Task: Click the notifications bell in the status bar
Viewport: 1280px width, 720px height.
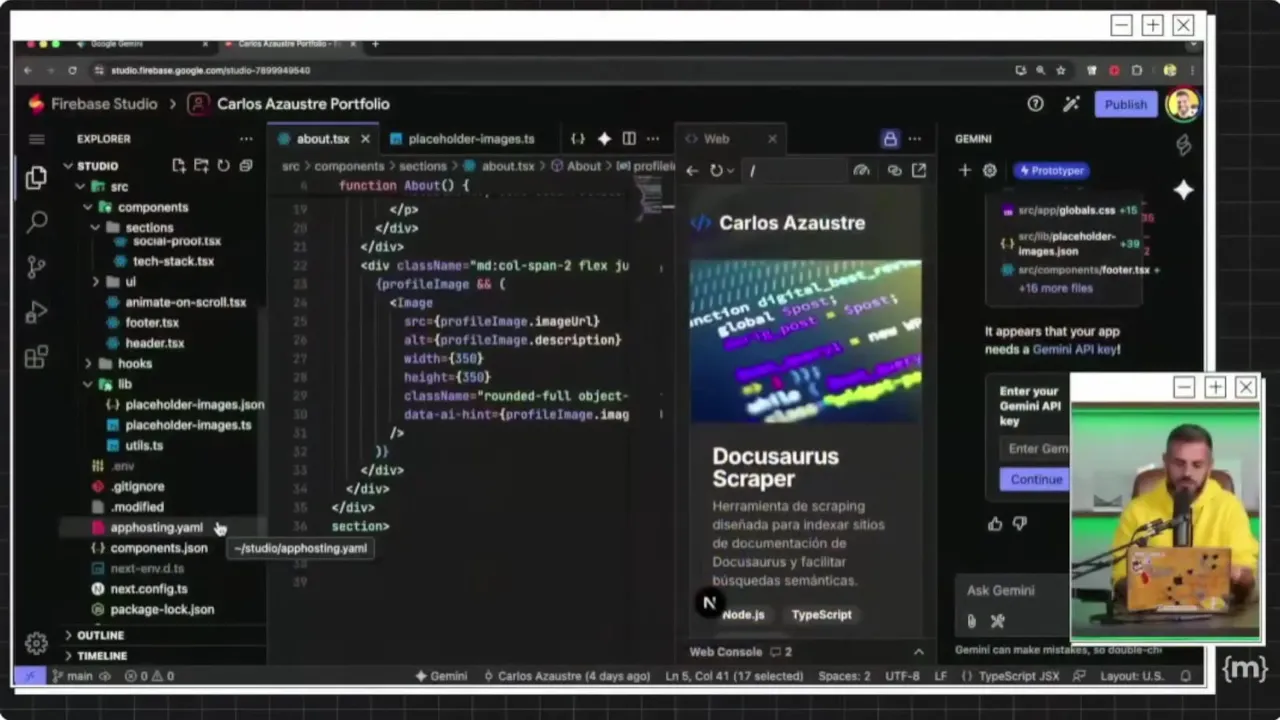Action: pos(1186,676)
